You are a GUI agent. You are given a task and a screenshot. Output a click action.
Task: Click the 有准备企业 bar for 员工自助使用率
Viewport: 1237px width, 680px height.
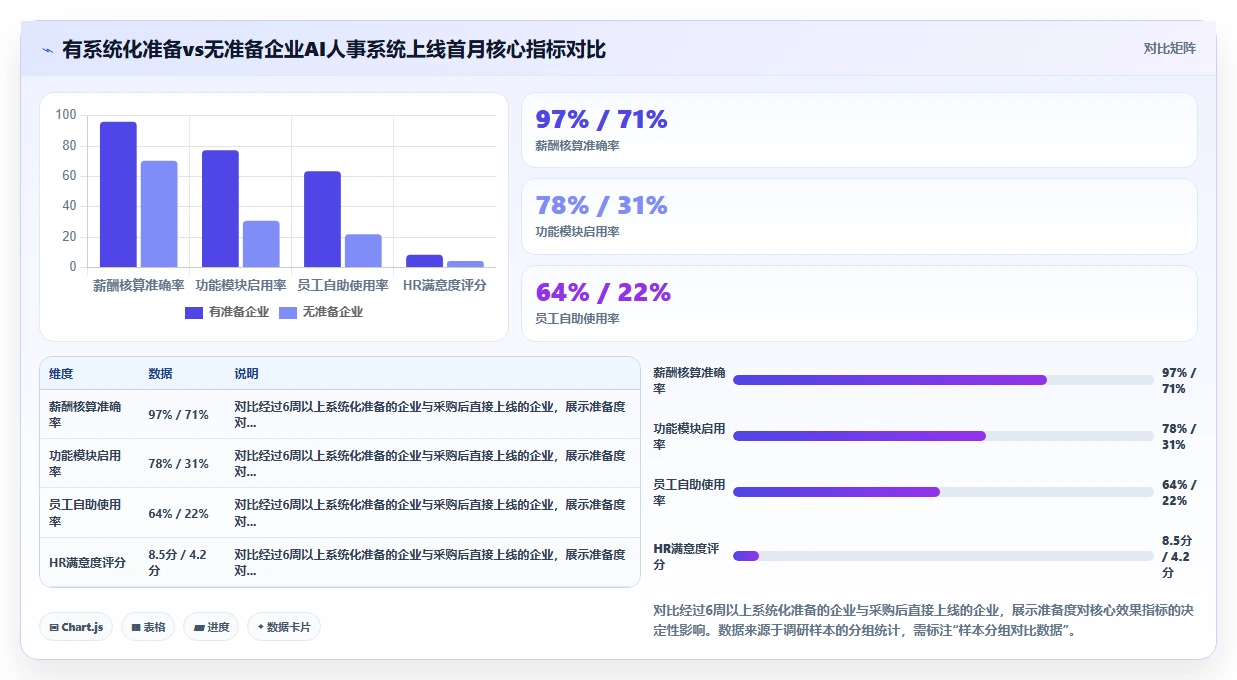click(x=322, y=219)
